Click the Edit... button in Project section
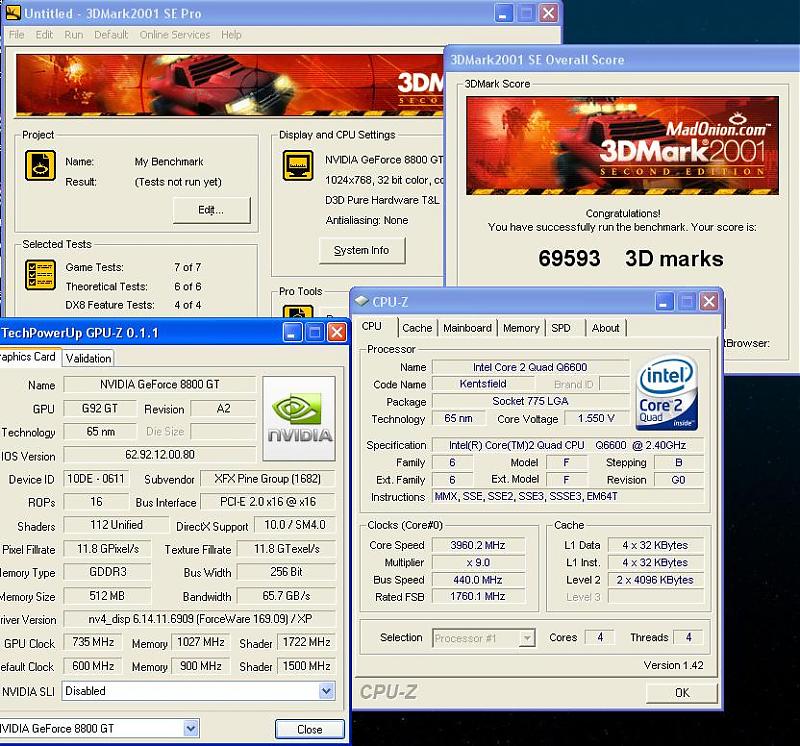The height and width of the screenshot is (746, 800). (211, 210)
